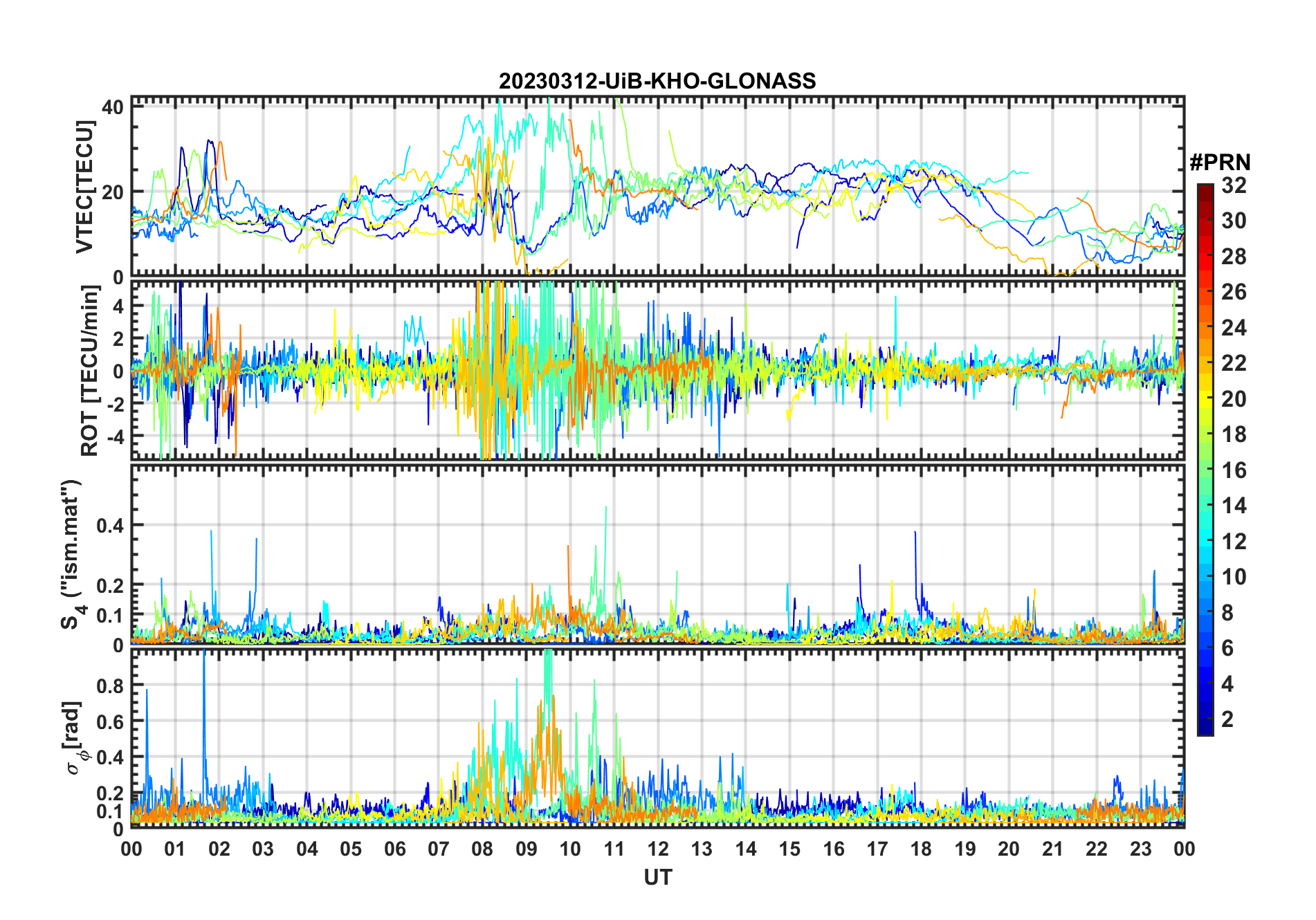Click the S4 ("ism.mat") axis label
Image resolution: width=1316 pixels, height=920 pixels.
[x=71, y=554]
